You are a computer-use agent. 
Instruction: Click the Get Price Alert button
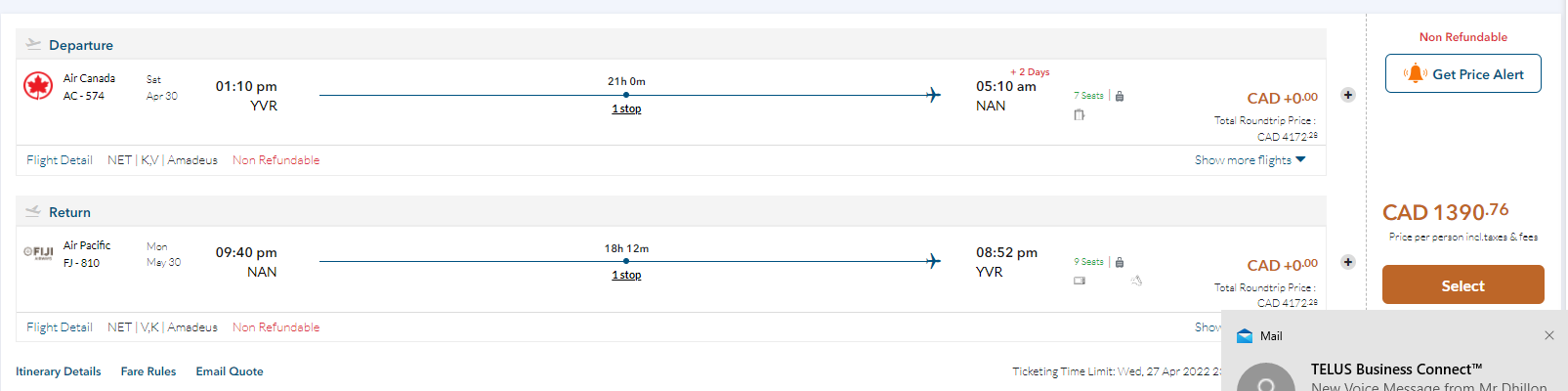point(1462,74)
